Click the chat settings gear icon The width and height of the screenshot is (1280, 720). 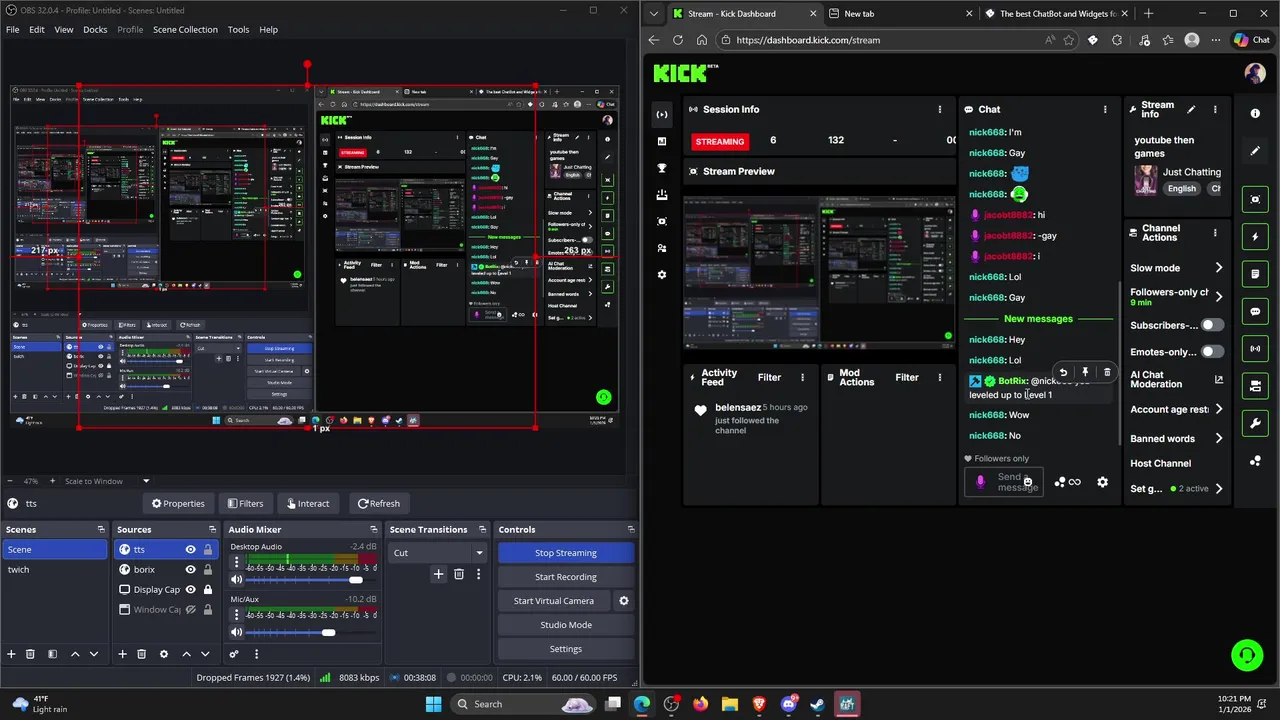point(1102,482)
